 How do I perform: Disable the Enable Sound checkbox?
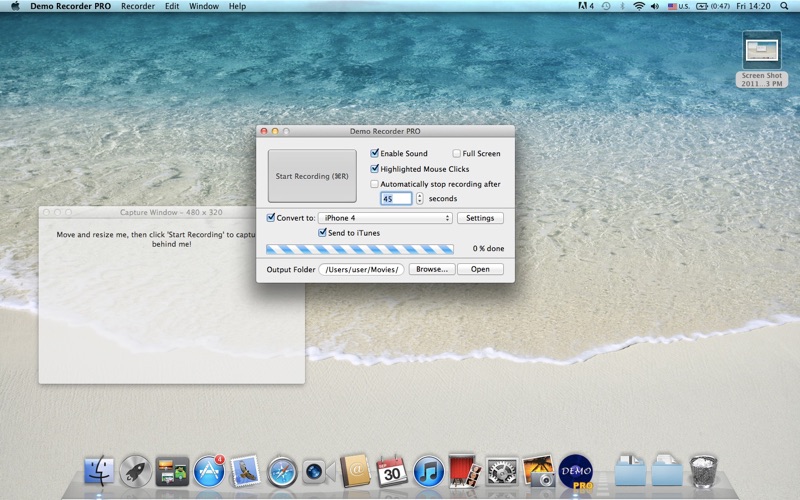(x=374, y=153)
